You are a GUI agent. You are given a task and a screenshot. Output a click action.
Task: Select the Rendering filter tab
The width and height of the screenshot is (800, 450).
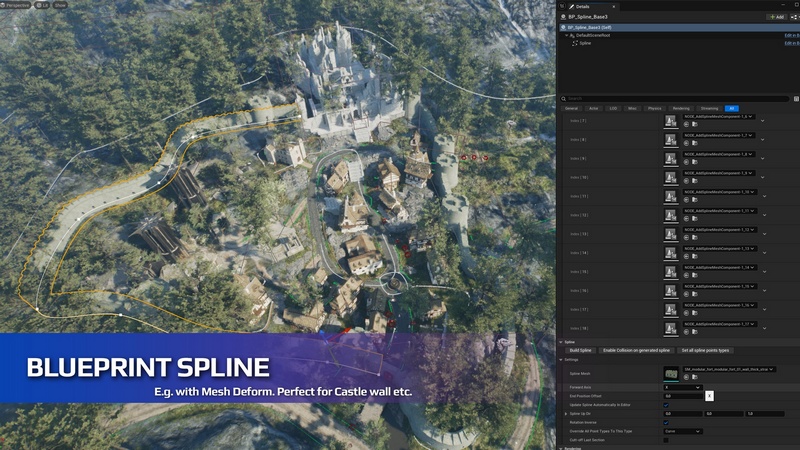(x=681, y=108)
